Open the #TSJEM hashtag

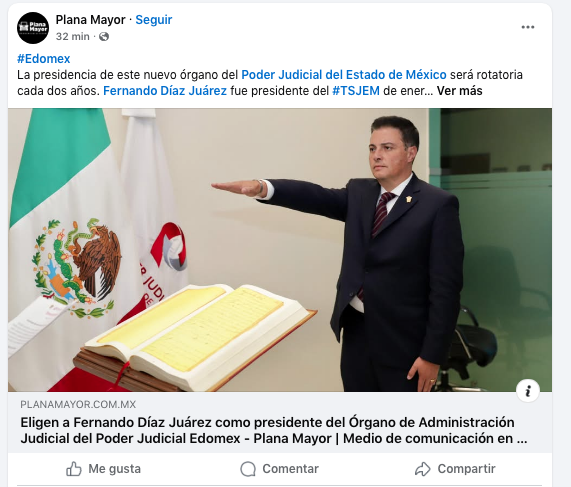(x=356, y=91)
